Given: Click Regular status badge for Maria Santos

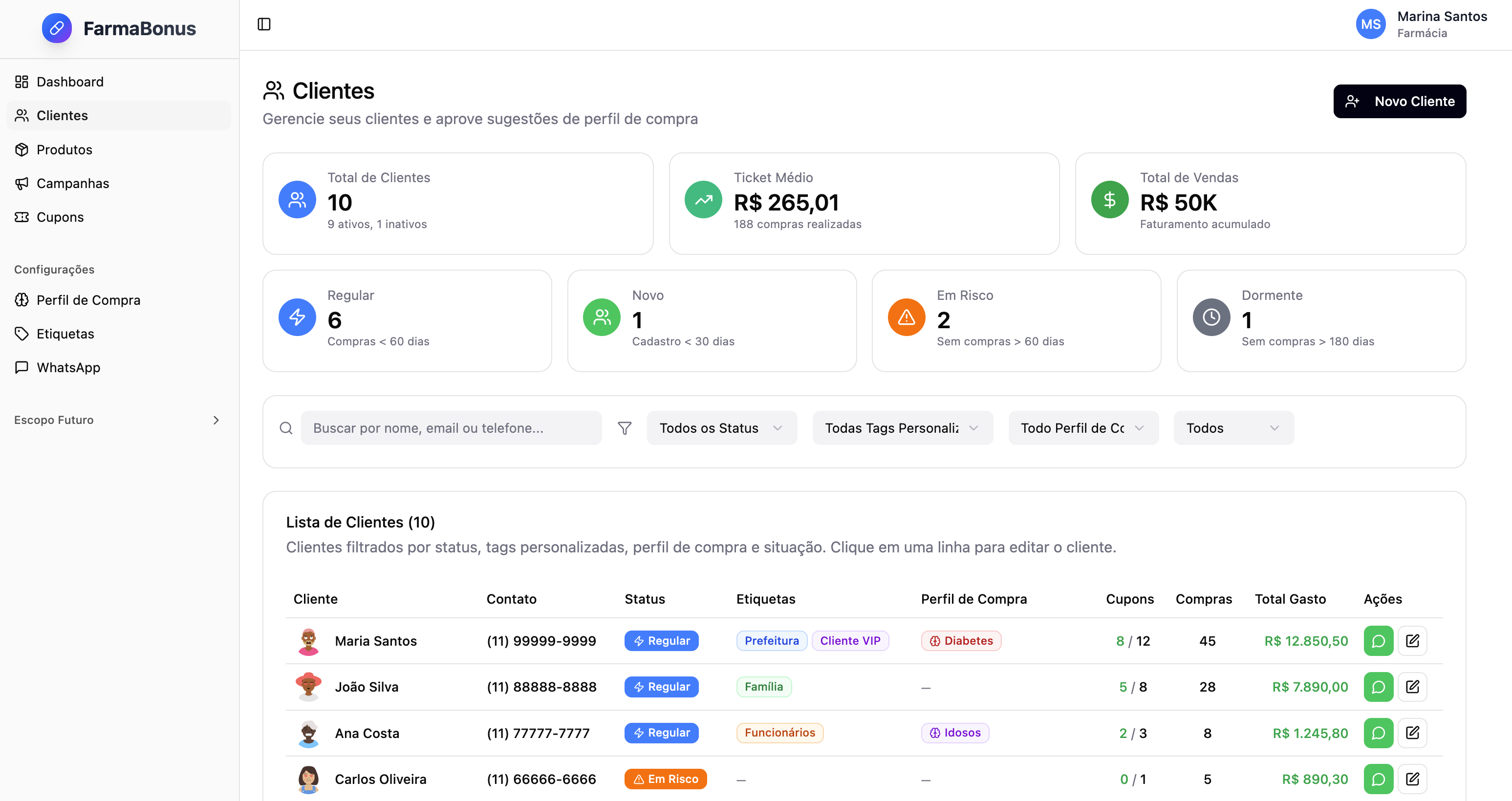Looking at the screenshot, I should click(661, 641).
